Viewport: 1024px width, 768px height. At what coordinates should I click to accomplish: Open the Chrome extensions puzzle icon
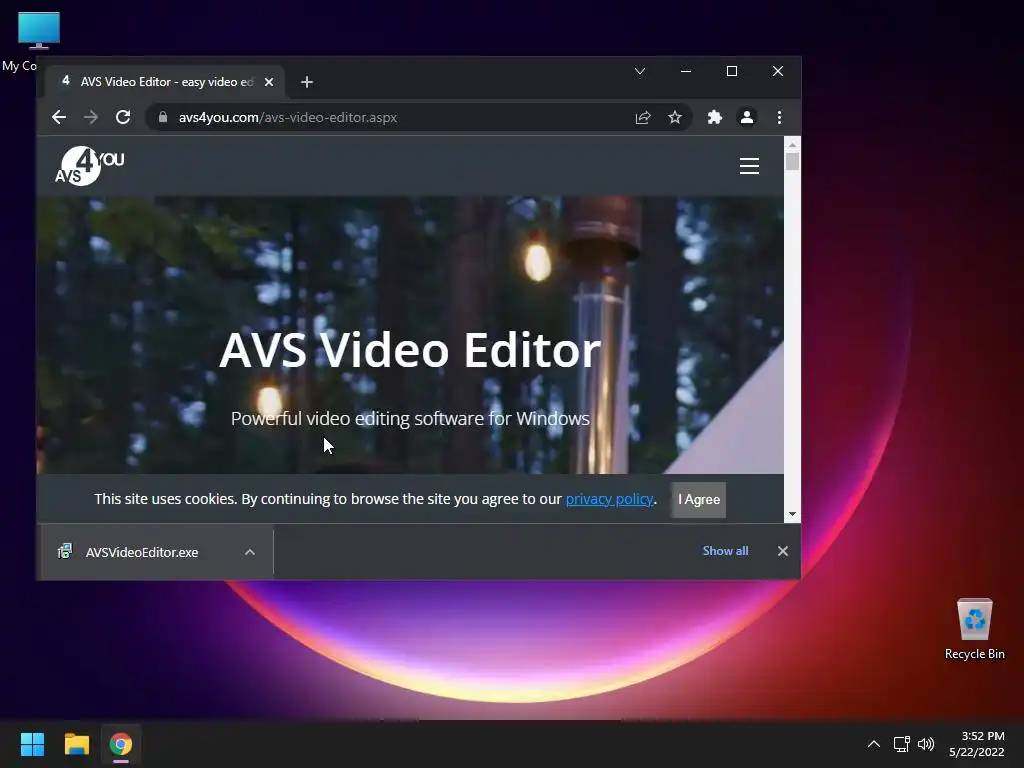pos(714,118)
